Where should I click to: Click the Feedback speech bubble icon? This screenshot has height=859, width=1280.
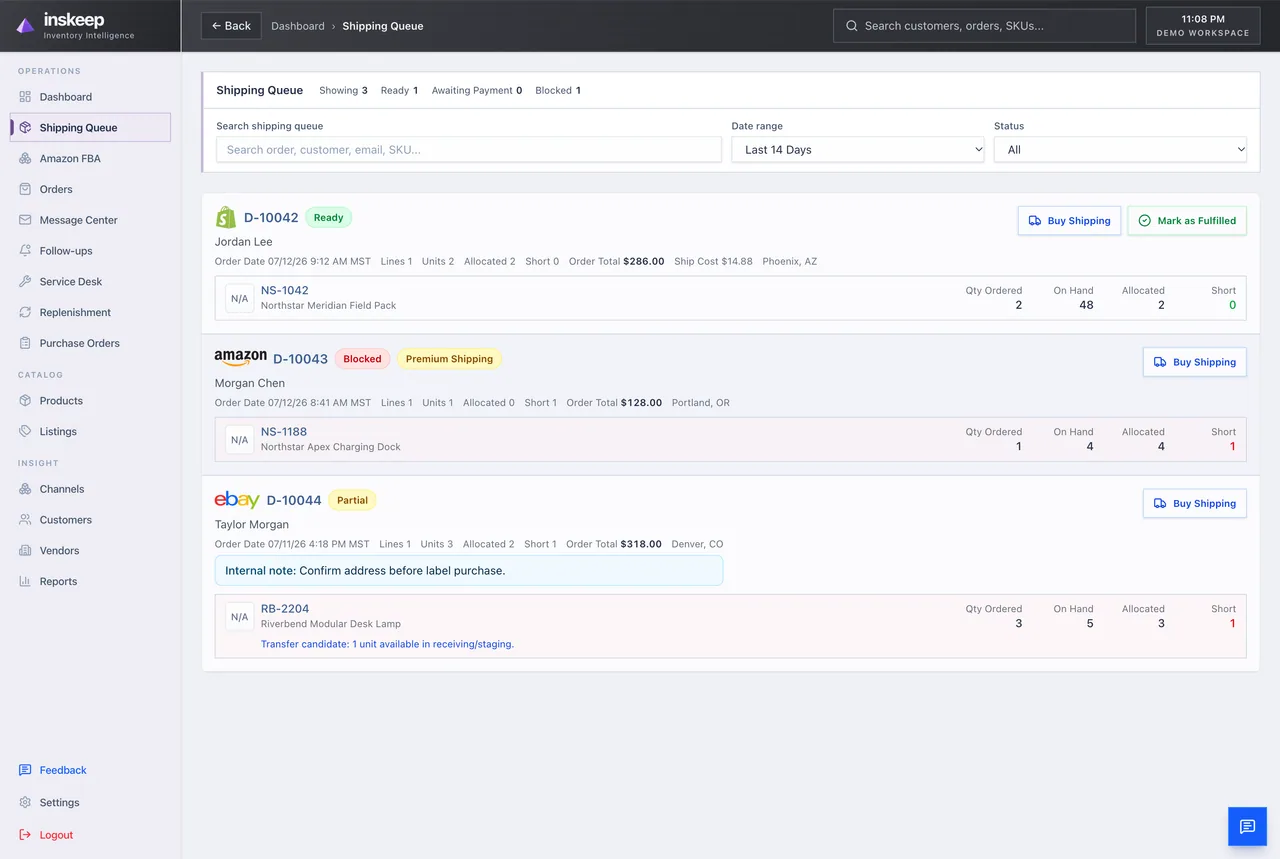tap(25, 770)
